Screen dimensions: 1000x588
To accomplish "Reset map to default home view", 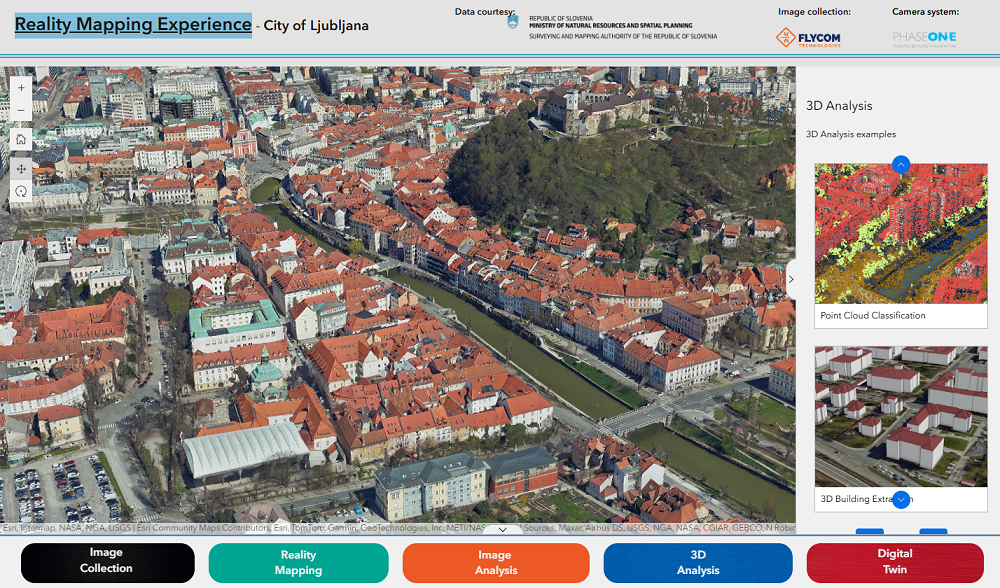I will pos(21,139).
